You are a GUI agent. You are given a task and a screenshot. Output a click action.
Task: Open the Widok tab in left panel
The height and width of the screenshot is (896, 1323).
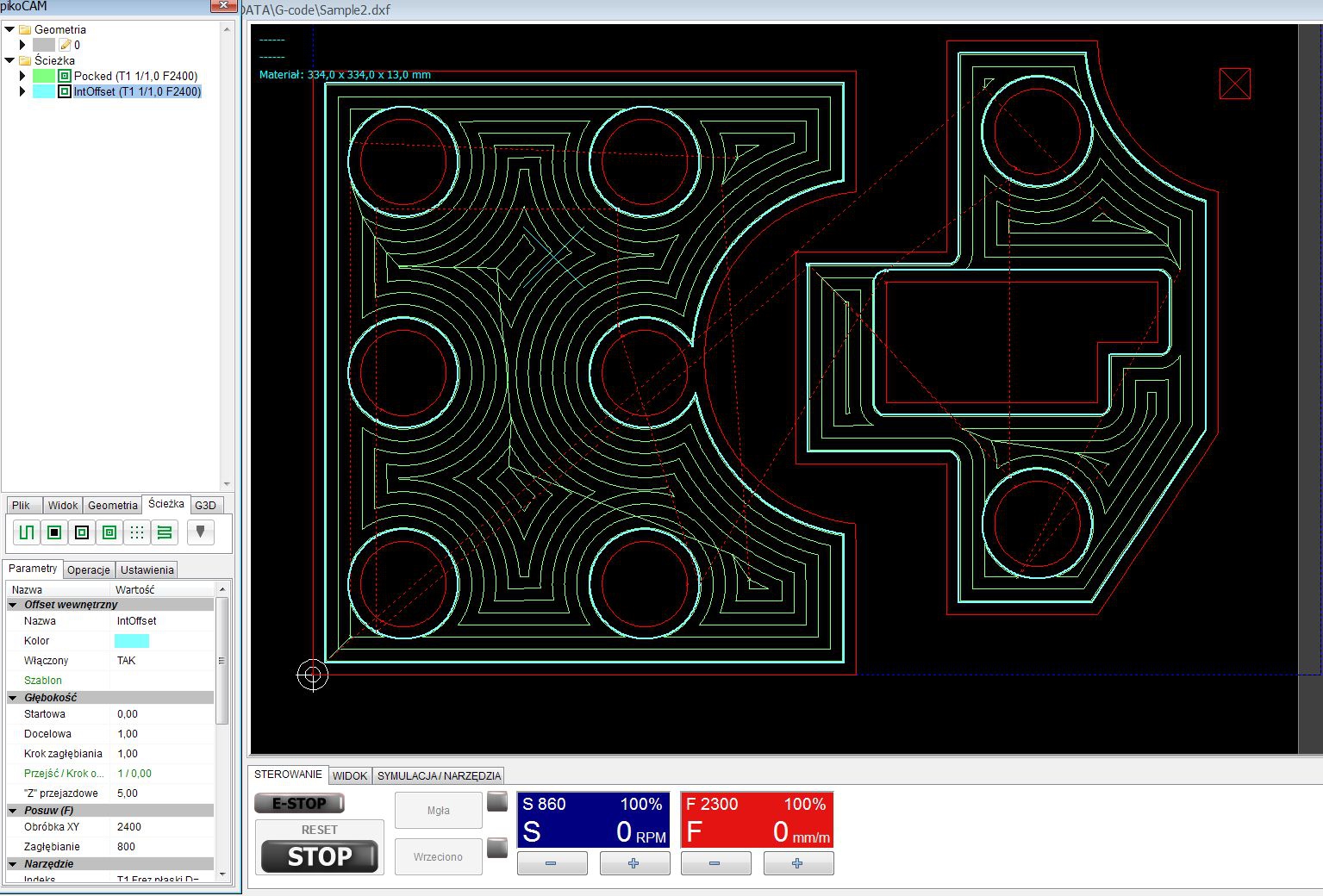63,506
